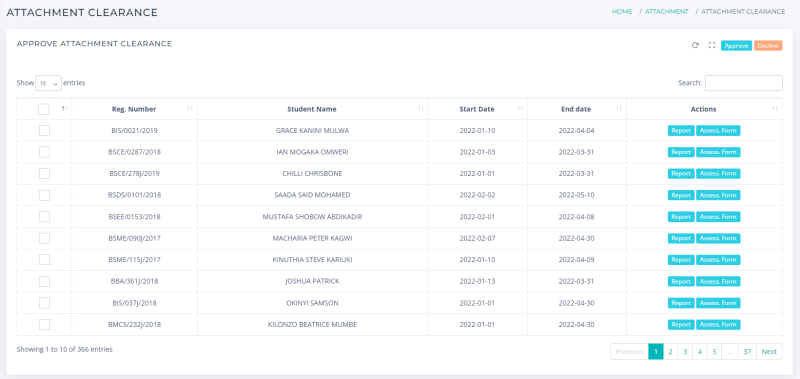
Task: Go to pagination page 5
Action: (715, 351)
